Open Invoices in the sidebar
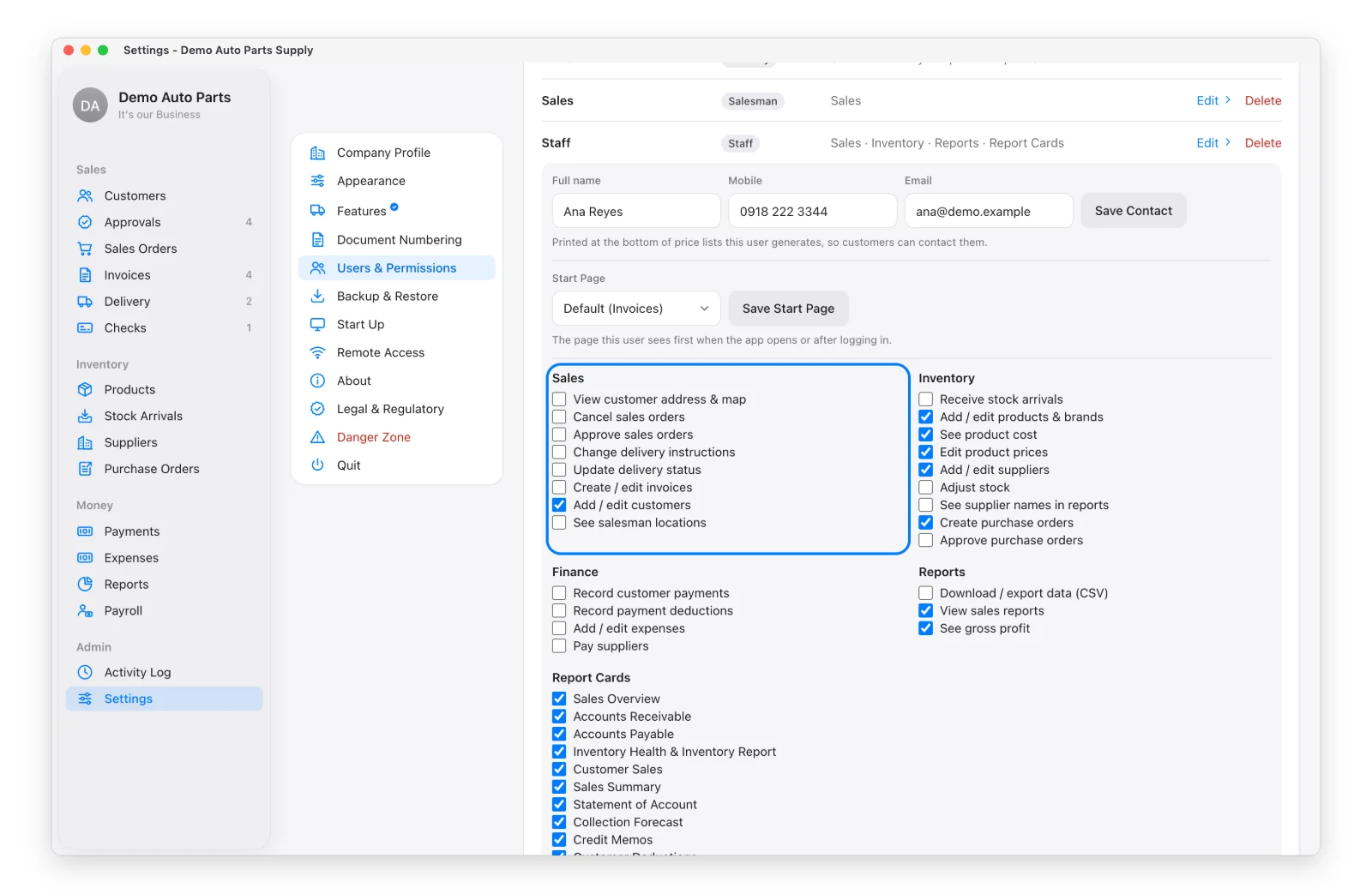The height and width of the screenshot is (894, 1372). [165, 275]
